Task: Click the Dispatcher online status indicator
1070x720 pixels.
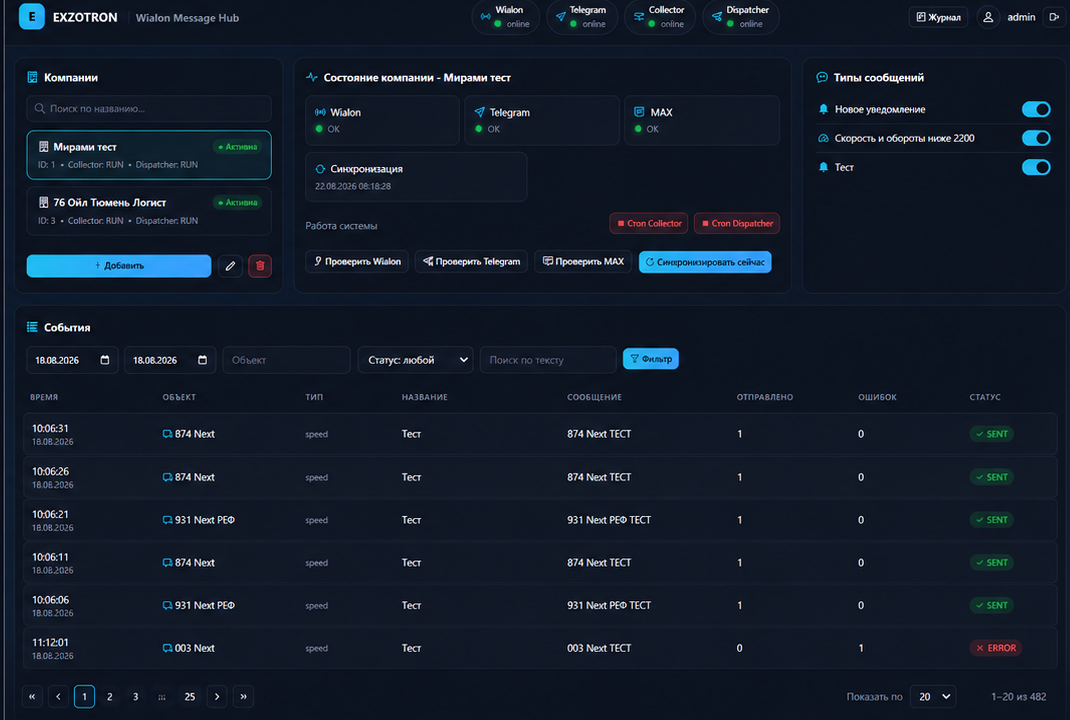Action: 740,17
